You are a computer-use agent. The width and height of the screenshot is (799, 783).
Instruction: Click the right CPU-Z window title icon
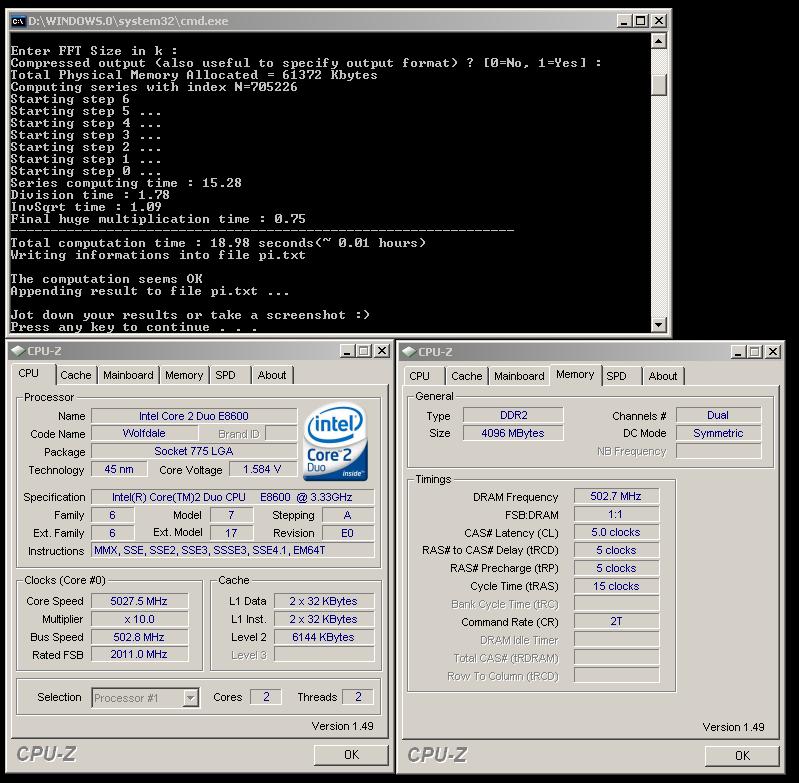tap(409, 352)
